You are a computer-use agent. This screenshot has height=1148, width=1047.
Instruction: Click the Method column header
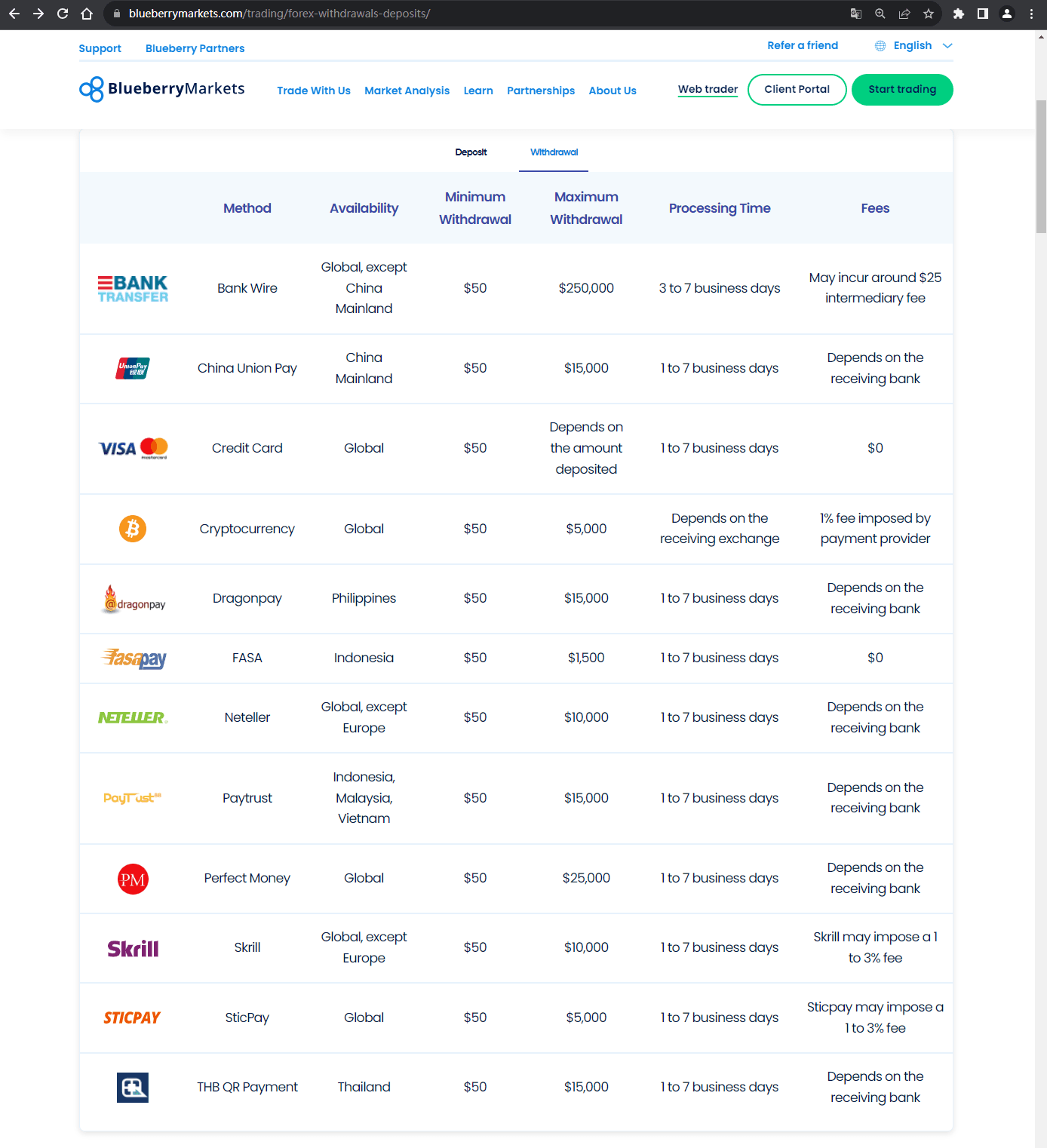pos(247,208)
